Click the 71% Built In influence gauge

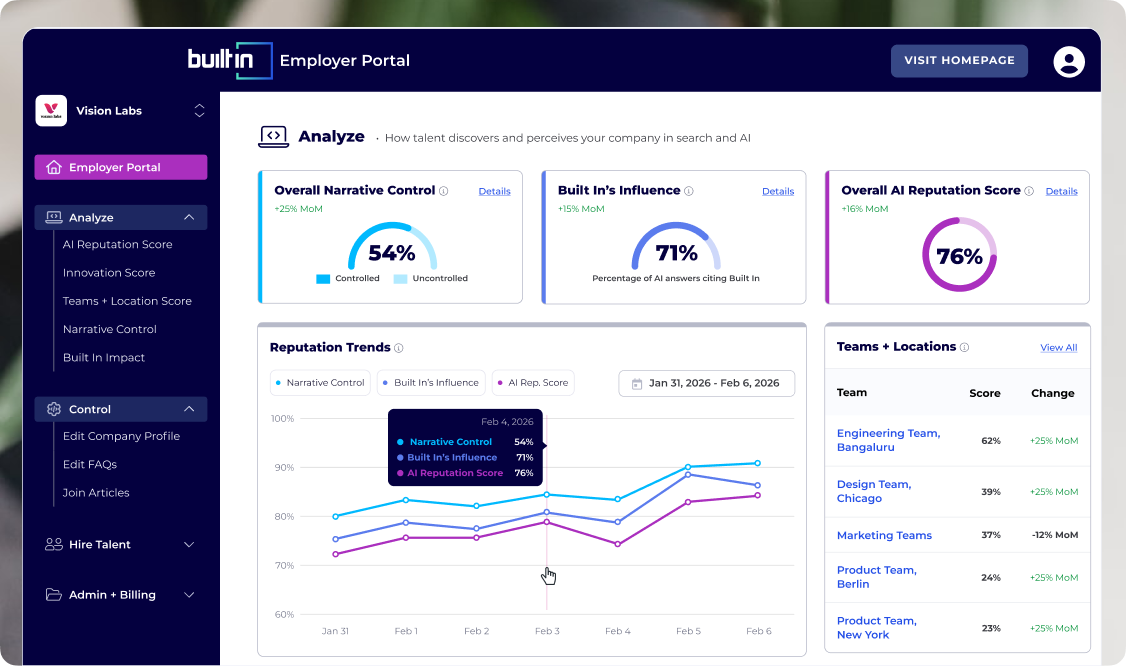(676, 246)
